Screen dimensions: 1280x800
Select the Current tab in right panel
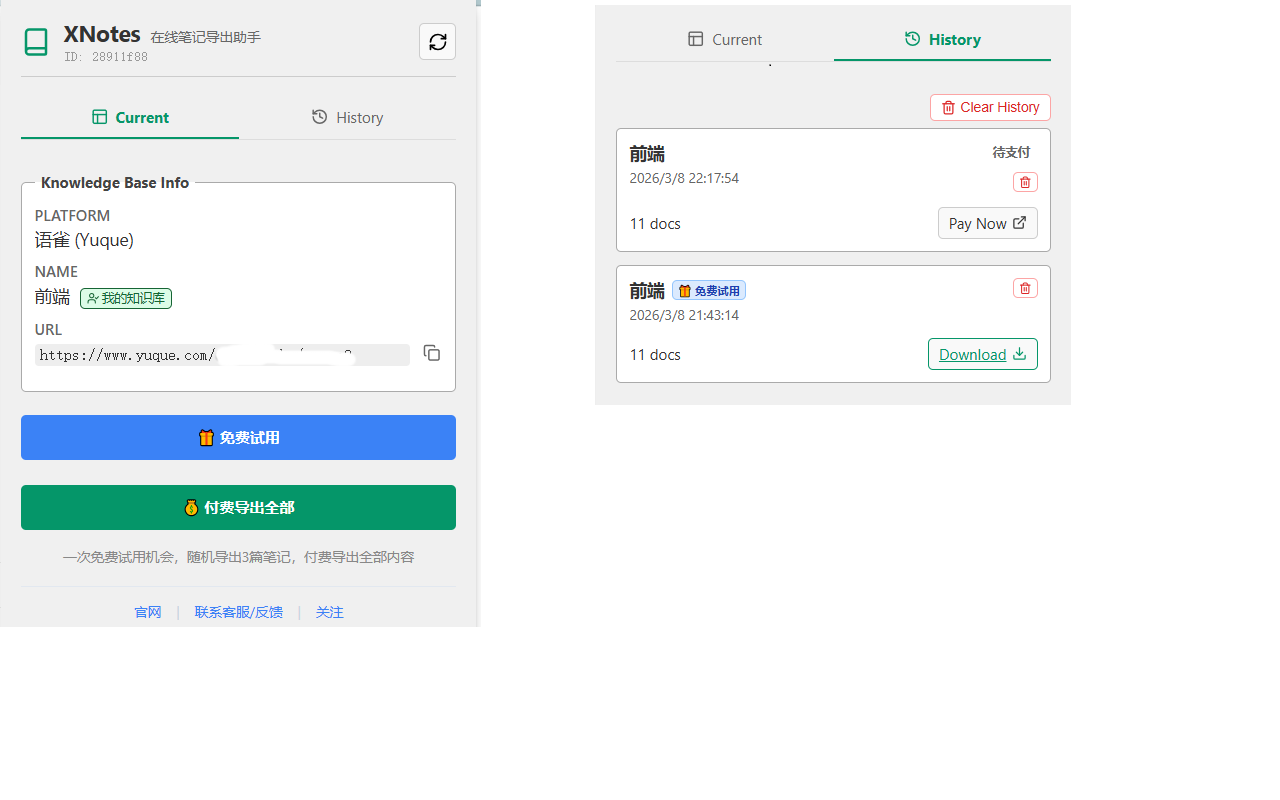point(725,40)
